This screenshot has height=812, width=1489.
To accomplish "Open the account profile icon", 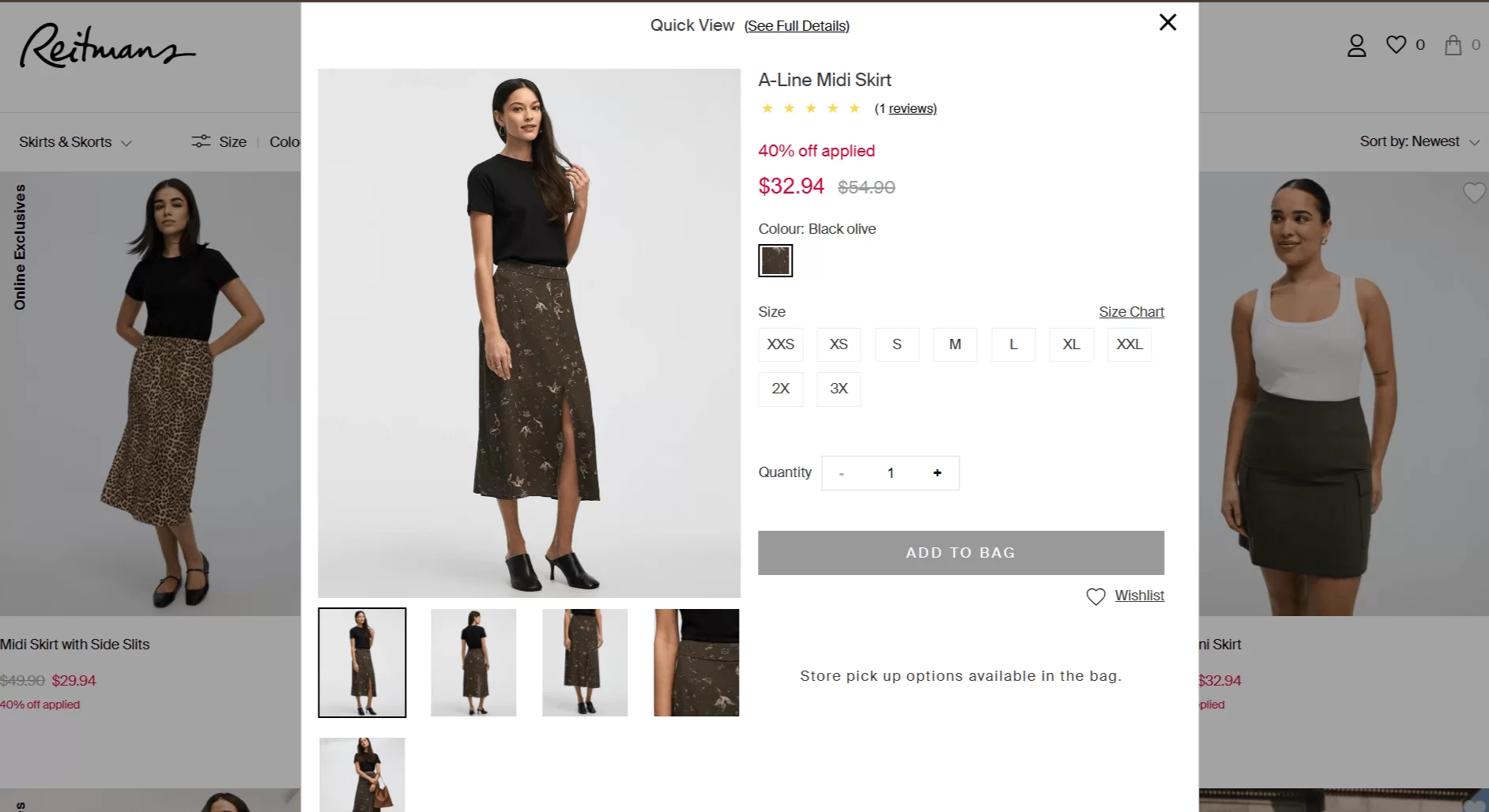I will [x=1356, y=45].
